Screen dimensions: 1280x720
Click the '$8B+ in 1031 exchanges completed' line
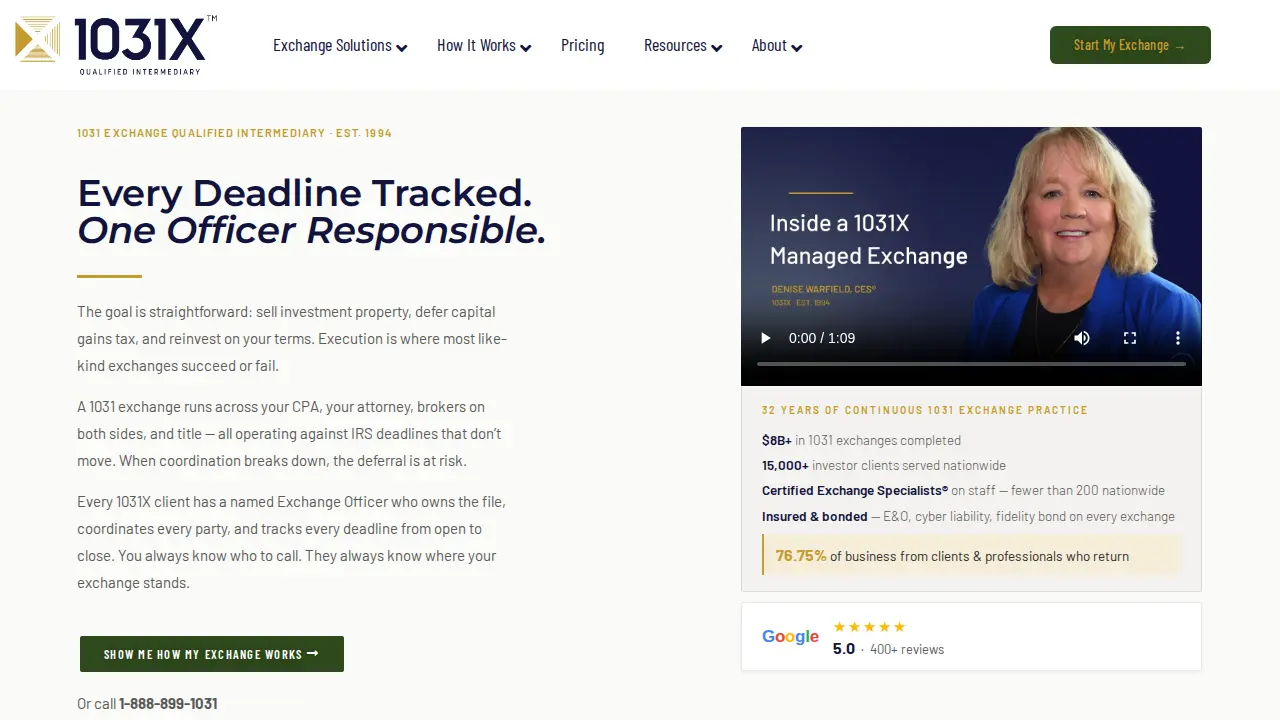(861, 440)
